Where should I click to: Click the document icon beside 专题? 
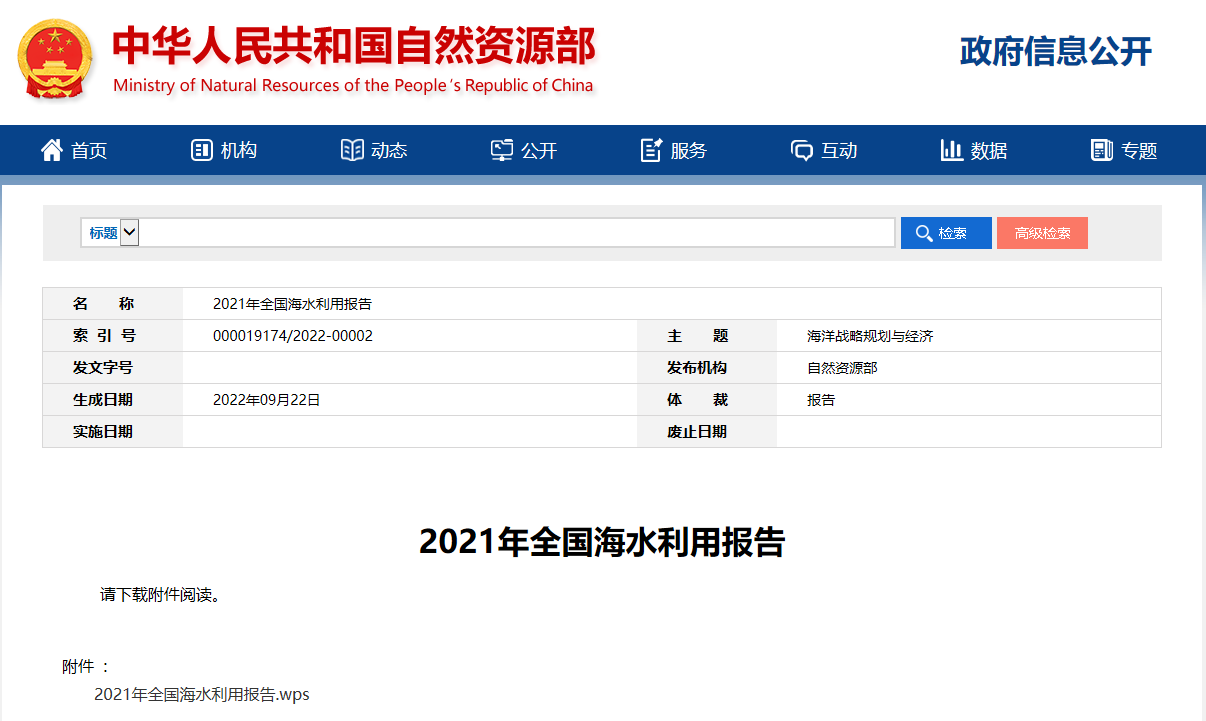pos(1102,150)
